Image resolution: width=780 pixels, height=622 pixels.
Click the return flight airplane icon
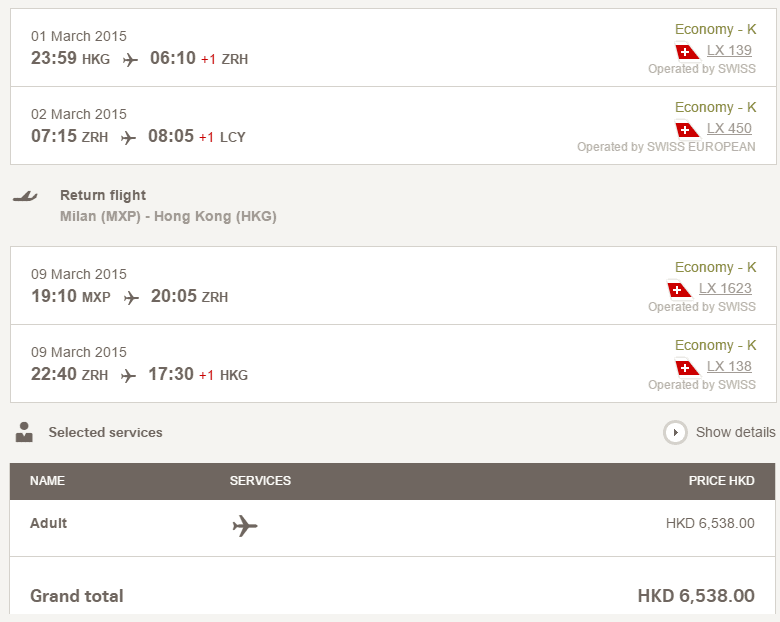coord(25,196)
